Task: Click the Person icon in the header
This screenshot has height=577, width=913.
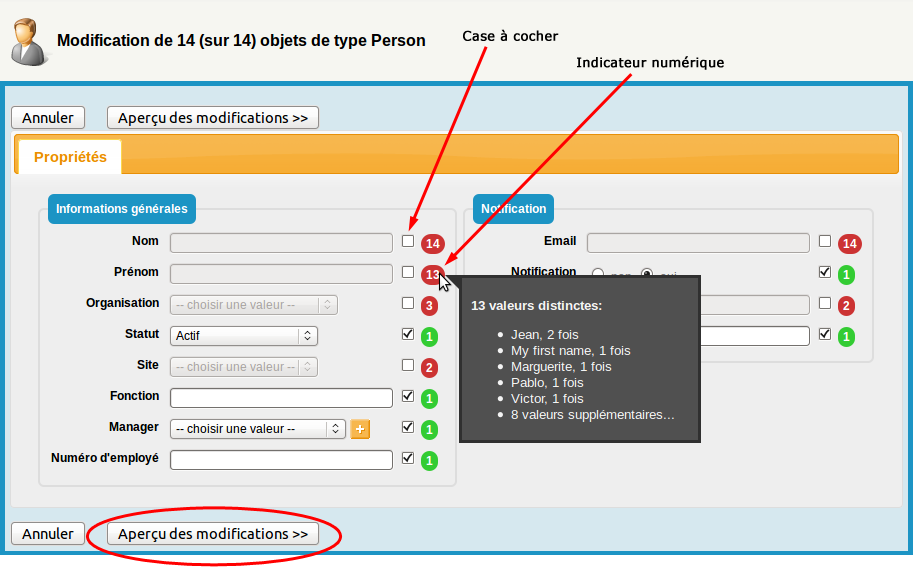Action: click(28, 40)
